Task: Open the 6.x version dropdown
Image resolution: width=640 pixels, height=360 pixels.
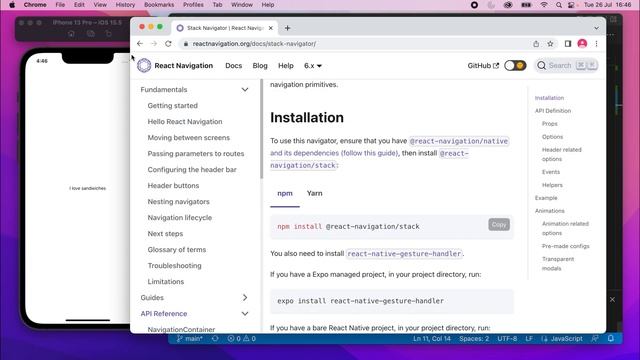Action: (x=313, y=66)
